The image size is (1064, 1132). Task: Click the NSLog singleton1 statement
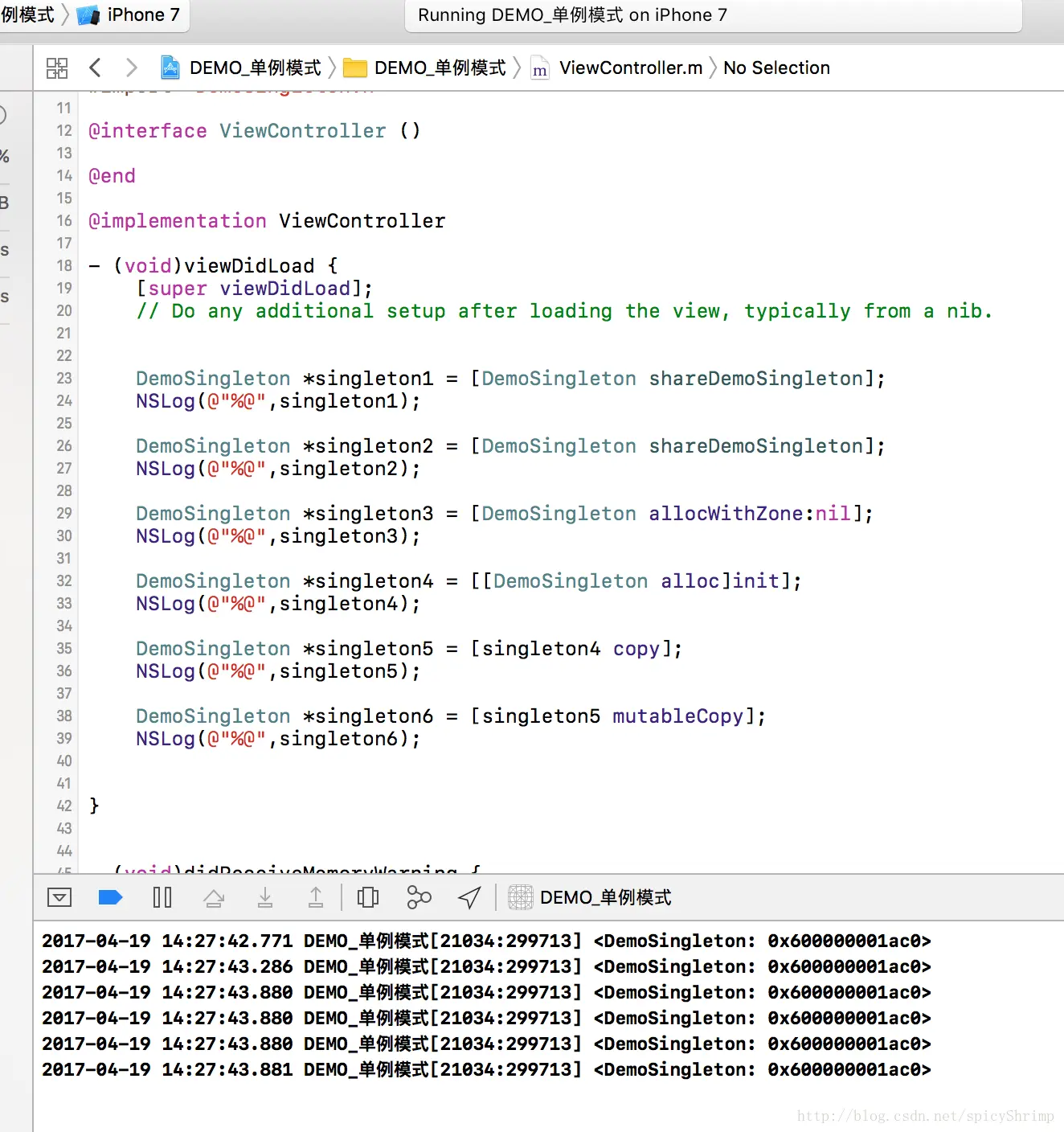point(278,400)
